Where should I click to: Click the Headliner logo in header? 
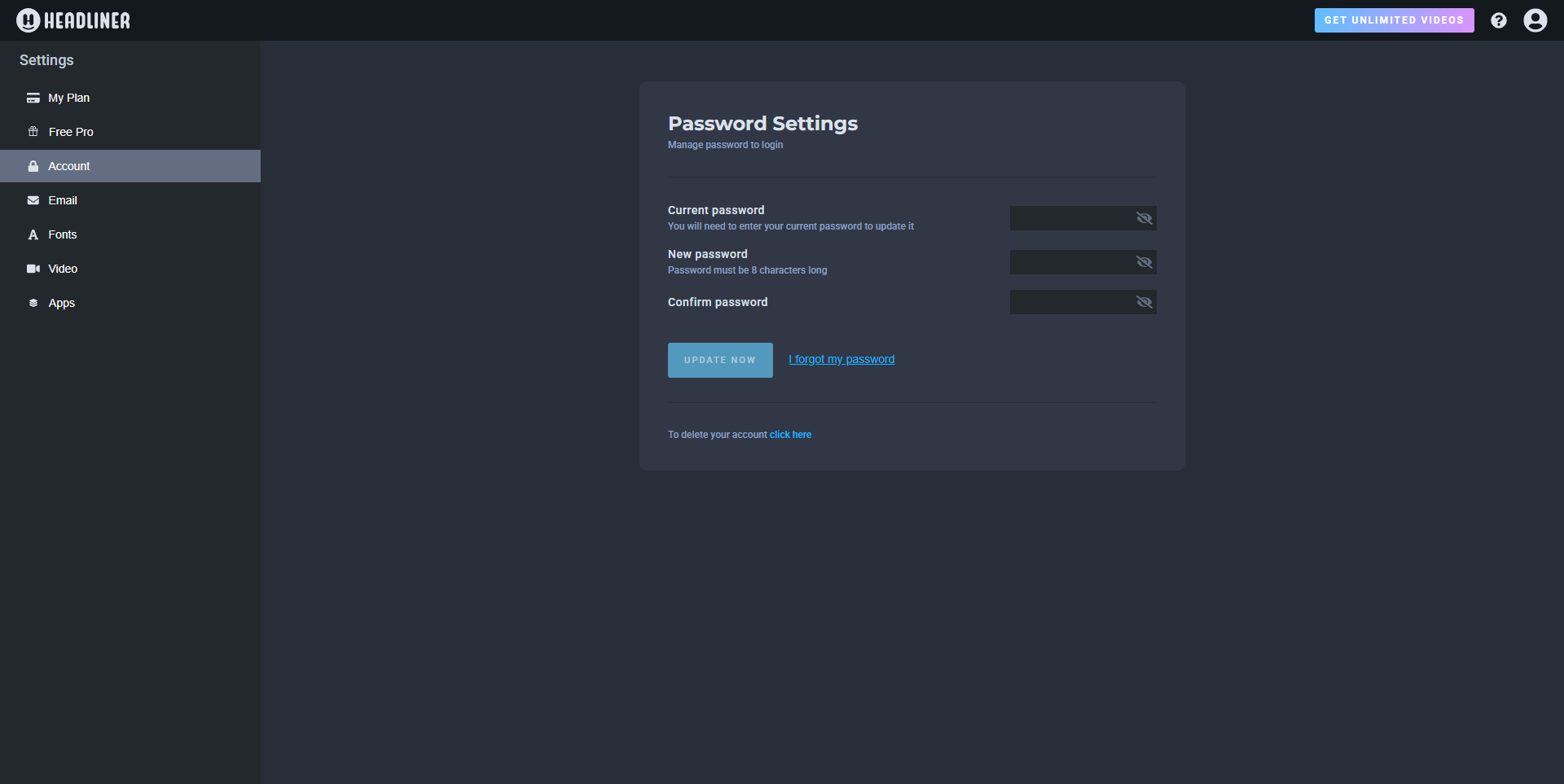pos(73,20)
